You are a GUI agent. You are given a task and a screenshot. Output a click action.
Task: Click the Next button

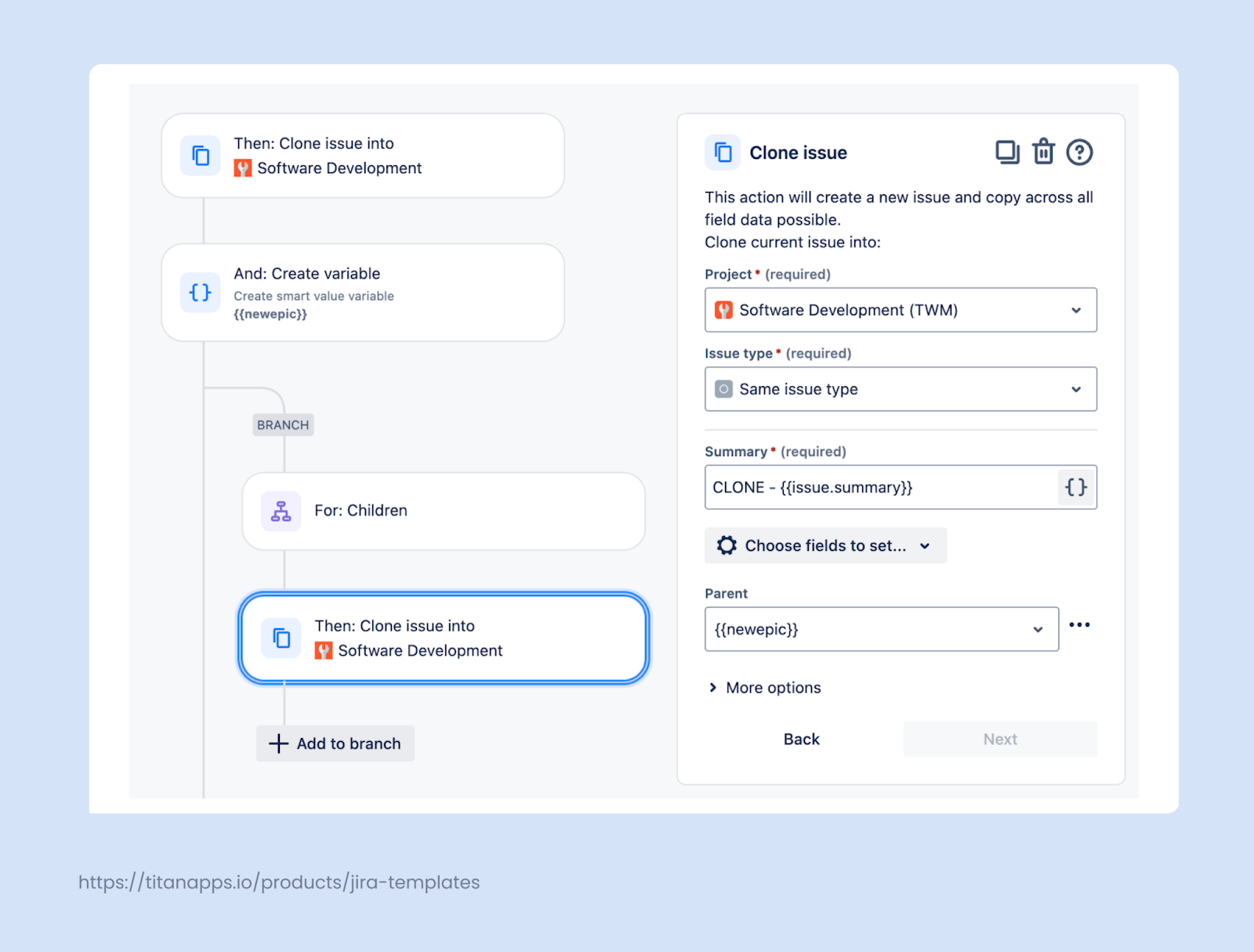pos(999,739)
